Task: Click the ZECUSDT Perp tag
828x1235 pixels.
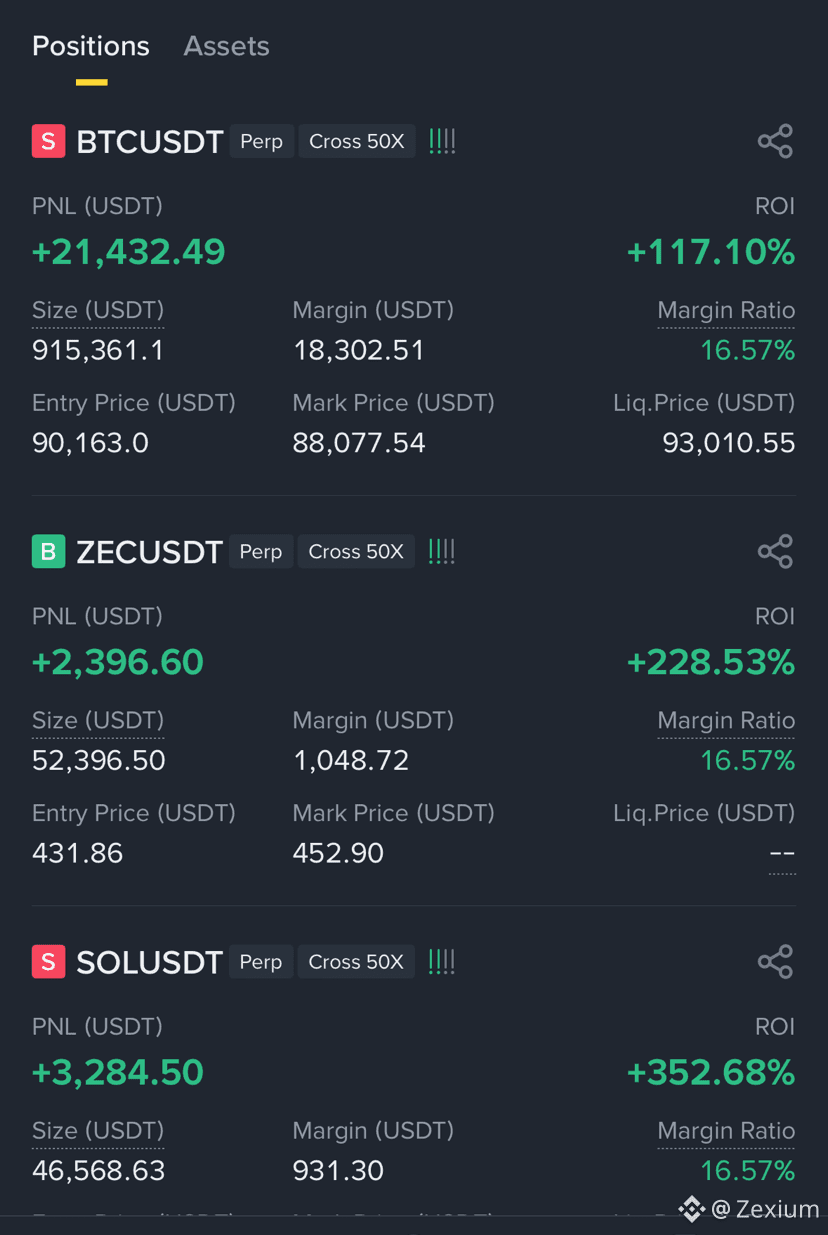Action: [x=261, y=551]
